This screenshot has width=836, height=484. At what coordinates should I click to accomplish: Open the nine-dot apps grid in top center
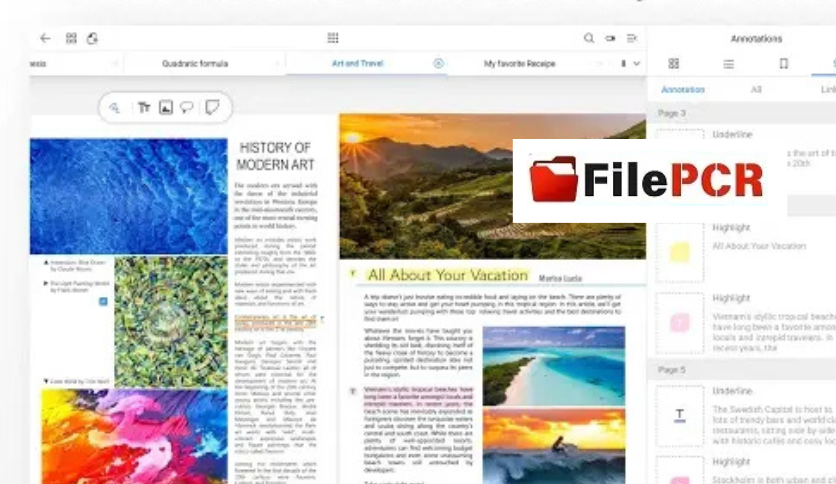pos(333,38)
